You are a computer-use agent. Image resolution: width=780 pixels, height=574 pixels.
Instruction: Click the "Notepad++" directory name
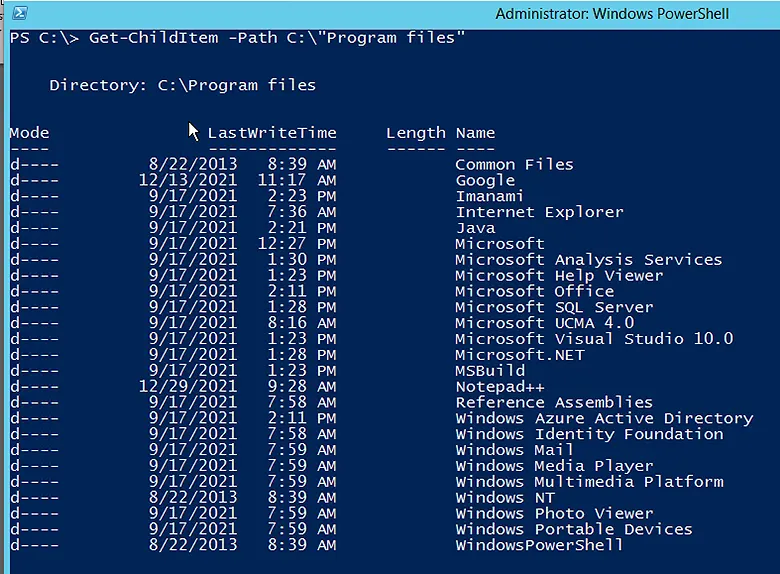click(x=500, y=386)
